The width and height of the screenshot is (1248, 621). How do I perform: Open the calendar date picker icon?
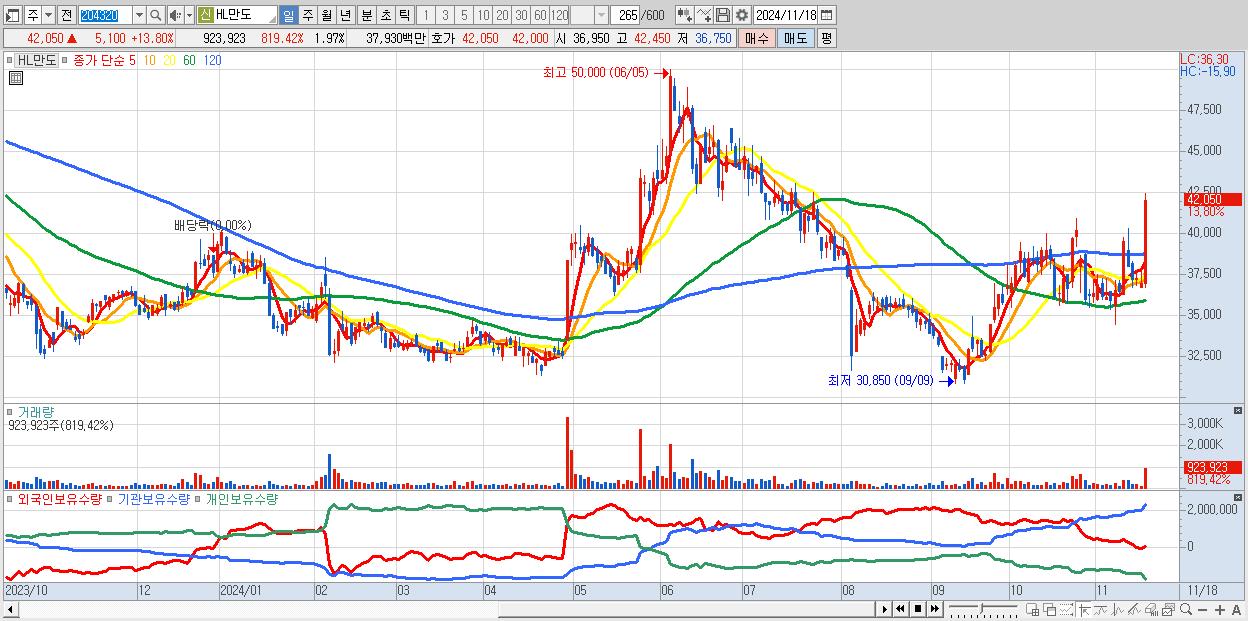tap(827, 15)
